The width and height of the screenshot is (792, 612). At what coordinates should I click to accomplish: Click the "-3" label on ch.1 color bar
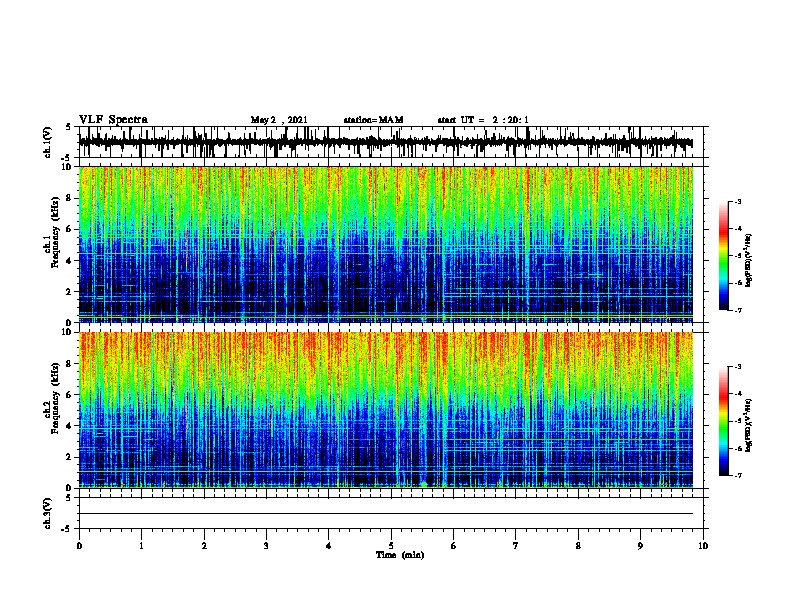pyautogui.click(x=738, y=202)
